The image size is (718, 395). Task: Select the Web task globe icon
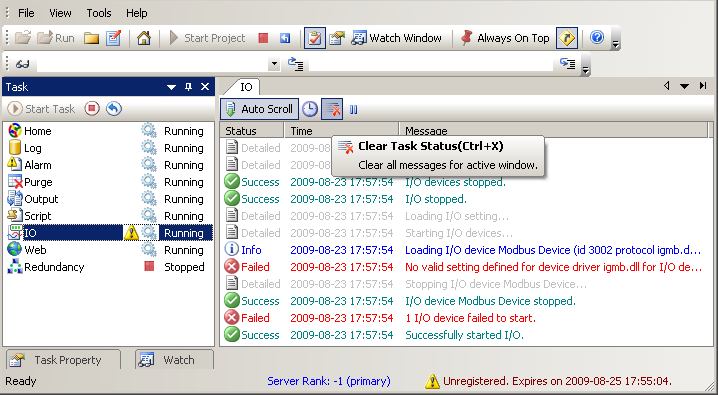(15, 249)
